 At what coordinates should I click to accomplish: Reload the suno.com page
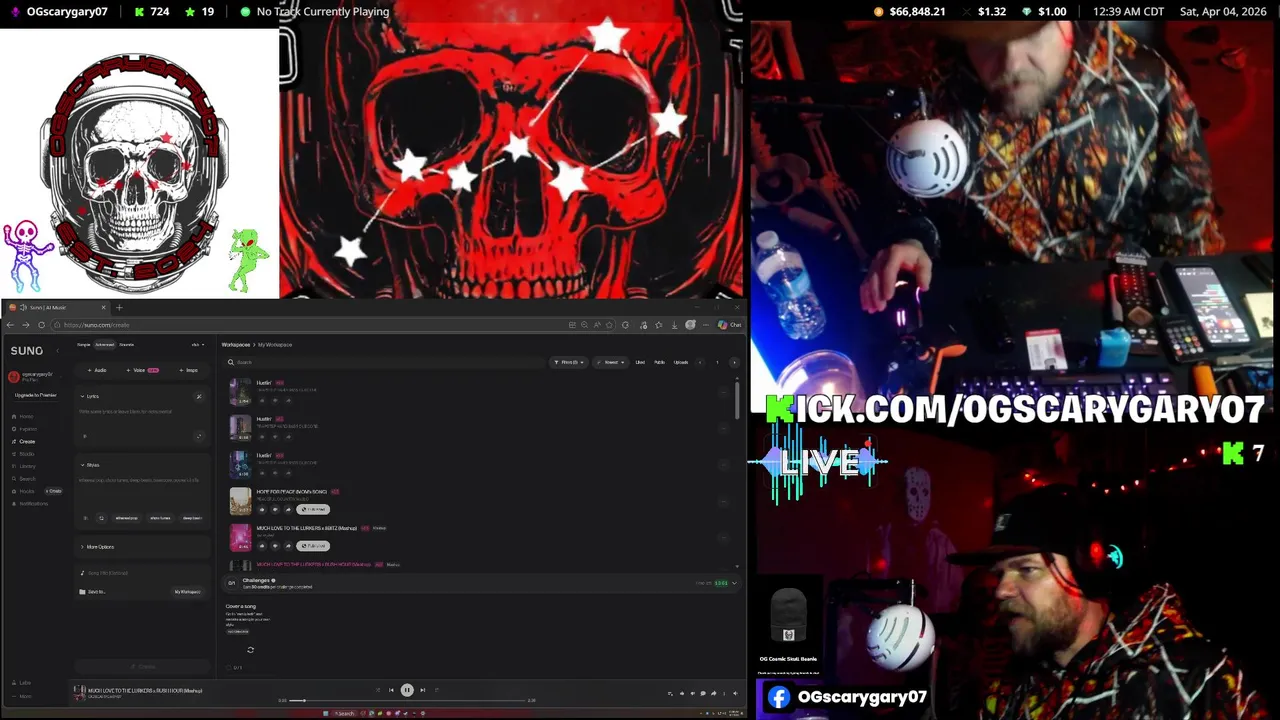41,325
